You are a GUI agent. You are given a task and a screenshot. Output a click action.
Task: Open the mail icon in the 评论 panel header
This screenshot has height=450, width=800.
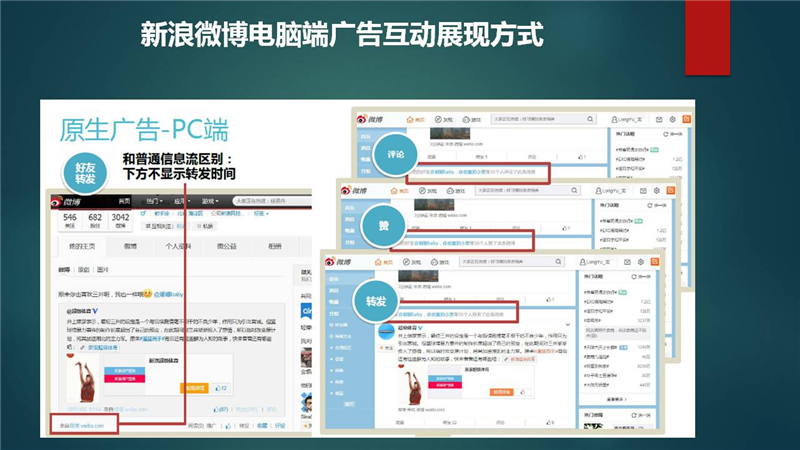659,119
